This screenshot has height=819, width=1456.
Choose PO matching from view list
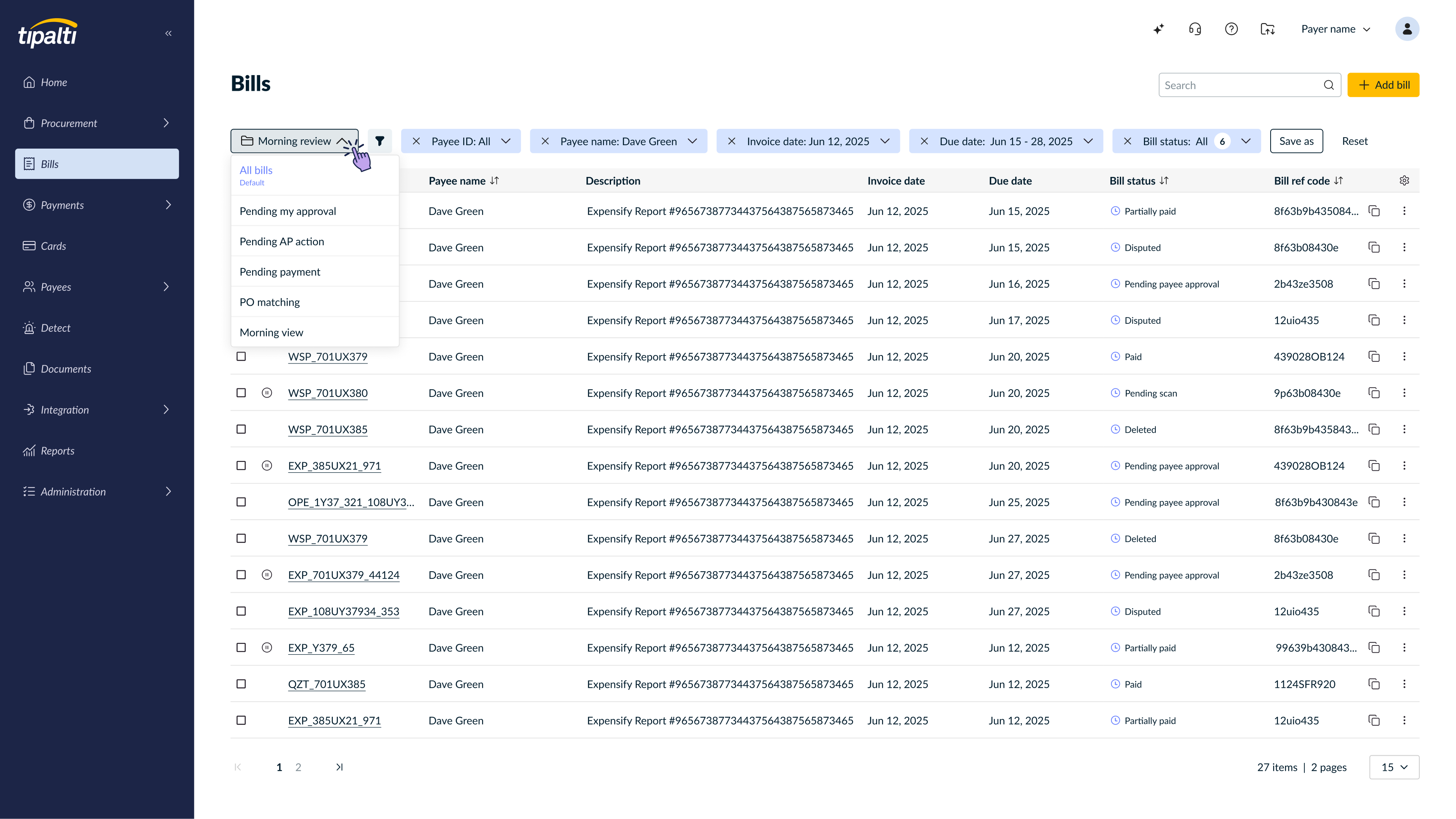269,302
